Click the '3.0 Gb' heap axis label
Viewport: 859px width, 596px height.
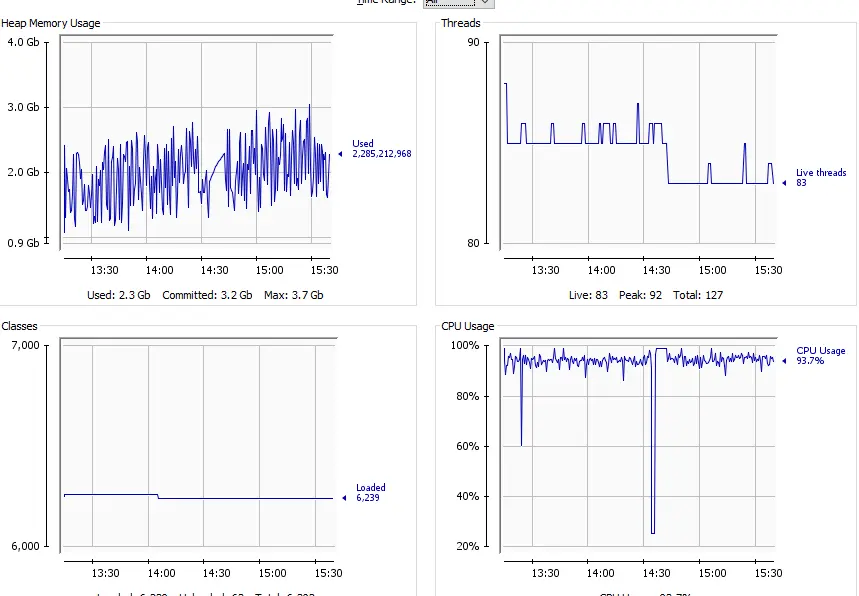click(23, 107)
